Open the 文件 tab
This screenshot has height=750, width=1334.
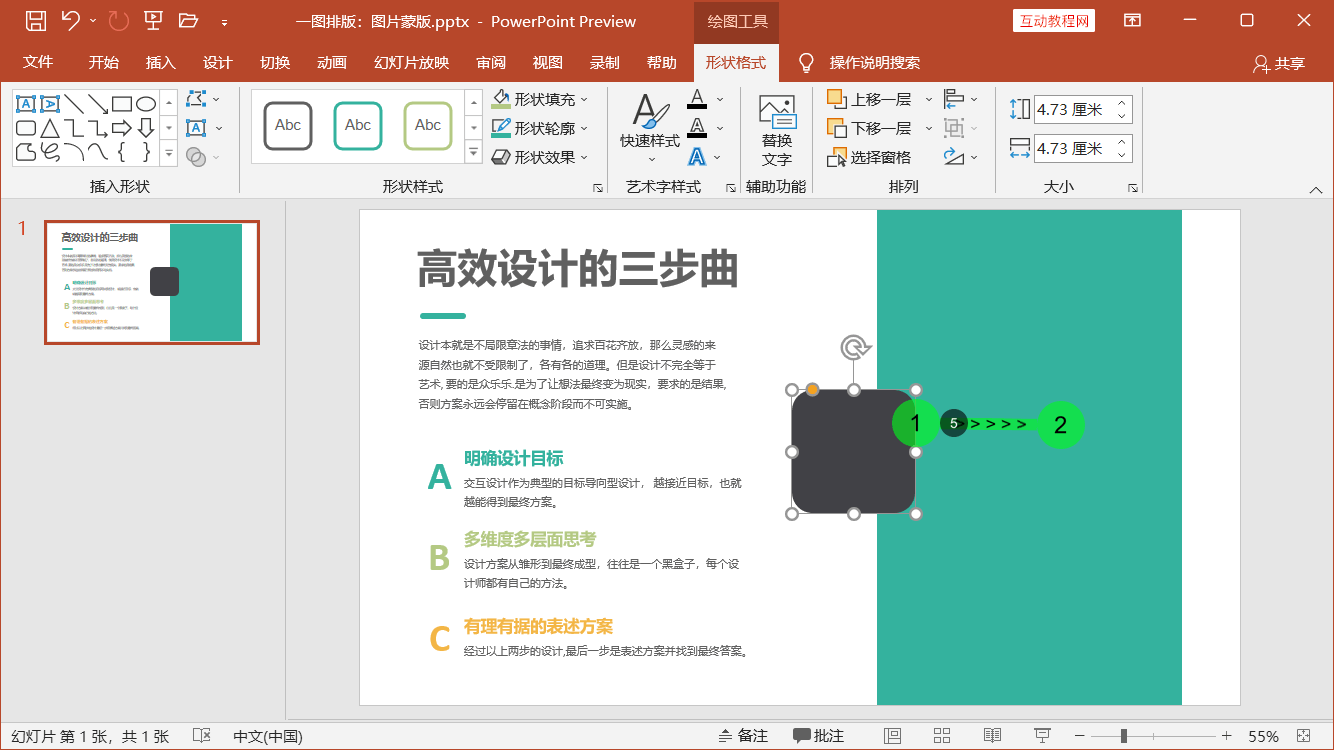38,62
